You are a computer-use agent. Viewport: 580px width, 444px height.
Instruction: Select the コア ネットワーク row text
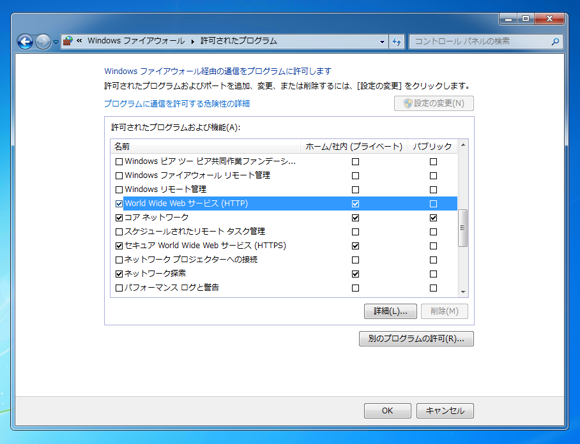pyautogui.click(x=156, y=218)
